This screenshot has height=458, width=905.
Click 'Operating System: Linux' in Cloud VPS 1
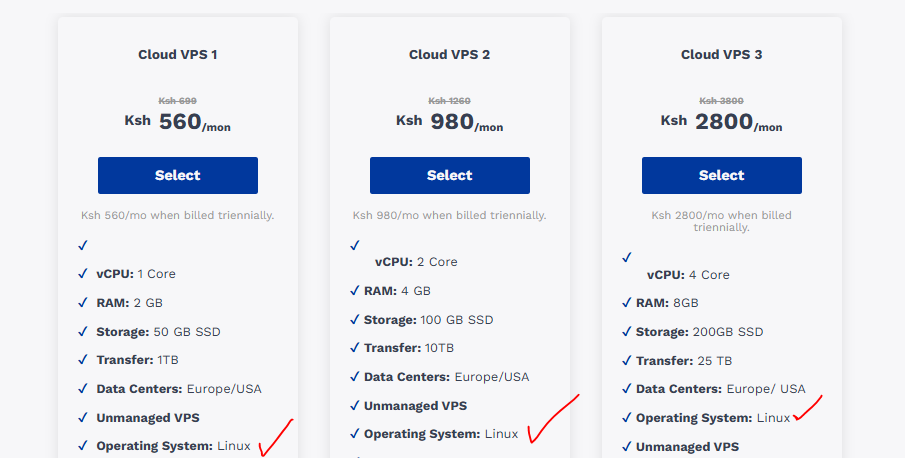click(173, 446)
